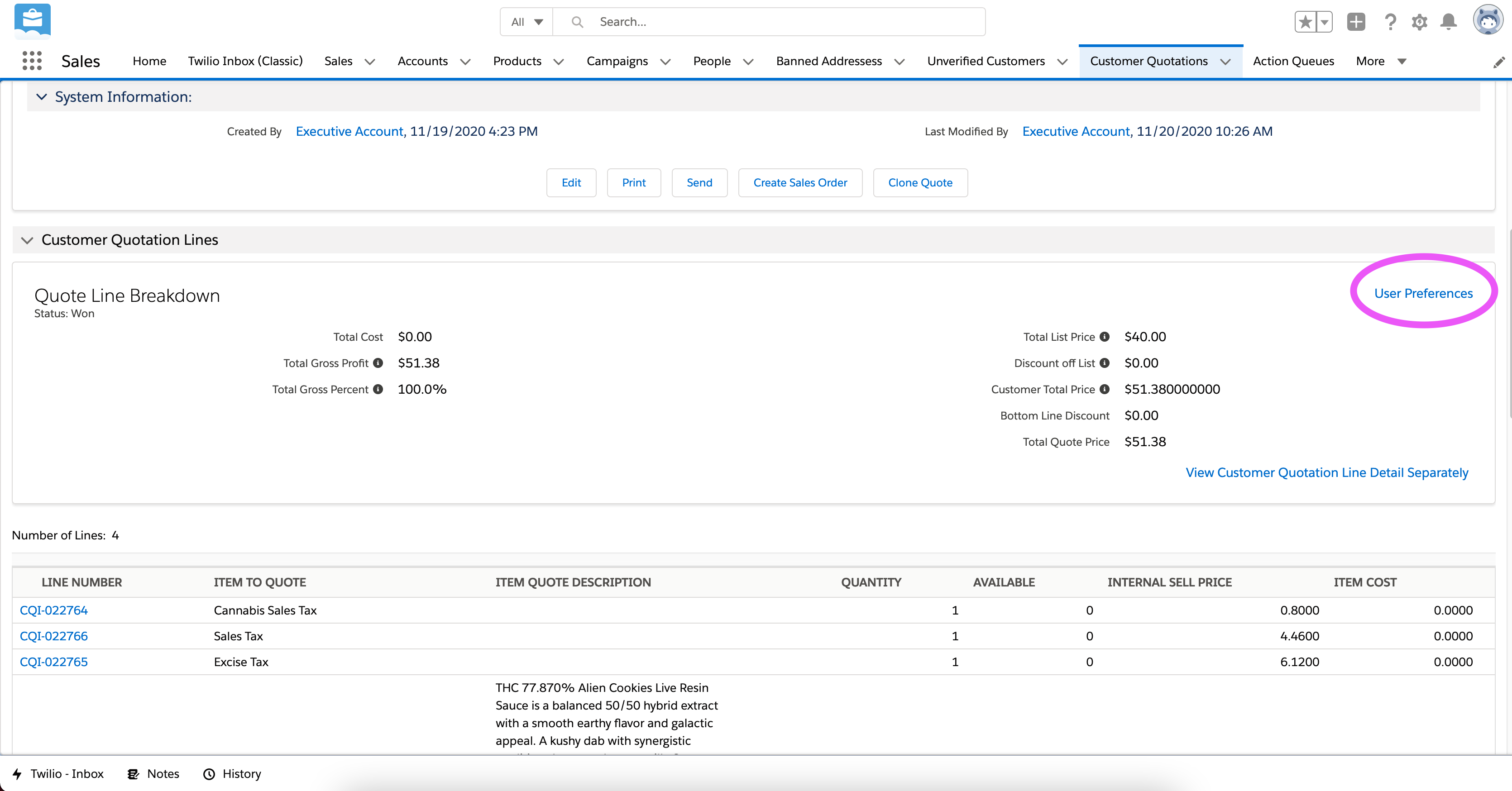Click the favorites star icon
This screenshot has width=1512, height=791.
1305,22
